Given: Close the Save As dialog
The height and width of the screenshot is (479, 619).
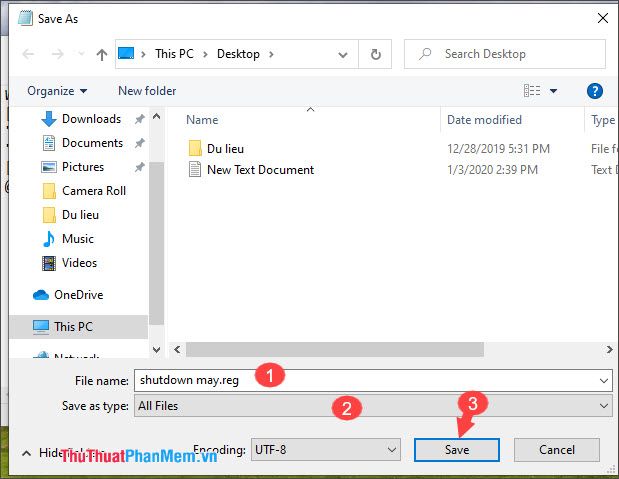Looking at the screenshot, I should point(602,18).
